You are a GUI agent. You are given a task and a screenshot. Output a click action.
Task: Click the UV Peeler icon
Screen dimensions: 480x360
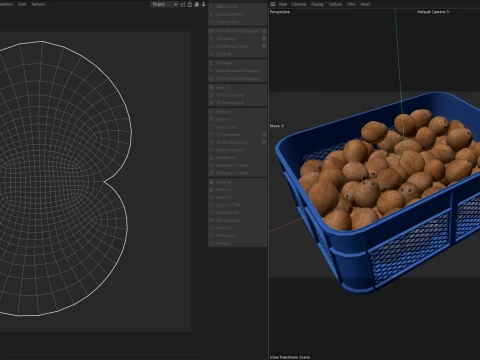(211, 63)
